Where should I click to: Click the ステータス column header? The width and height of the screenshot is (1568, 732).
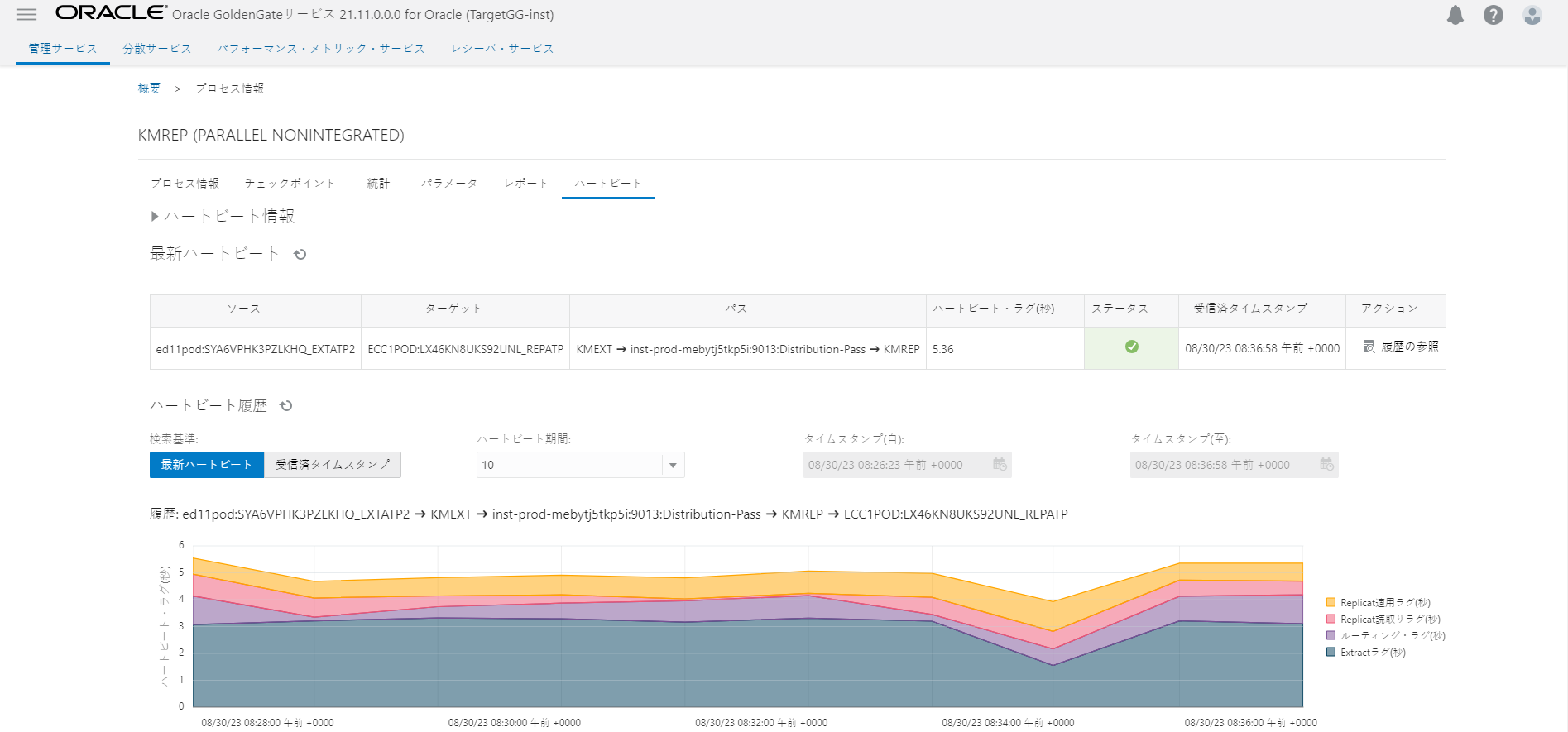[1131, 311]
